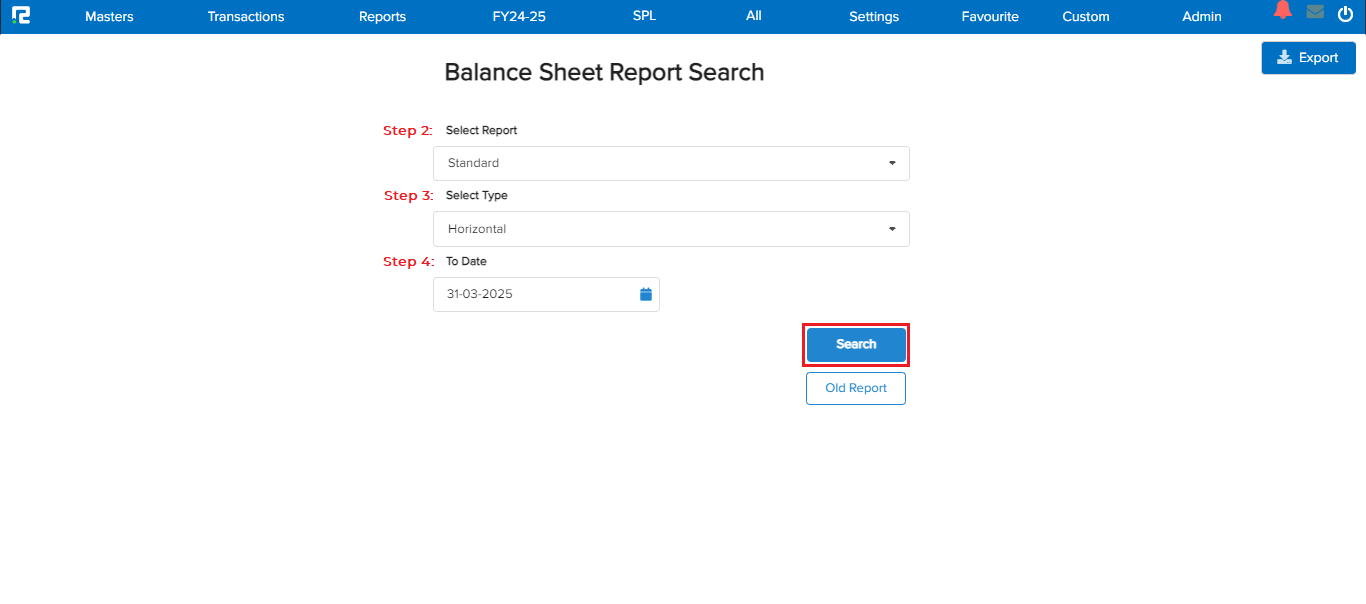This screenshot has width=1366, height=604.
Task: Expand the Select Report chevron arrow
Action: (891, 163)
